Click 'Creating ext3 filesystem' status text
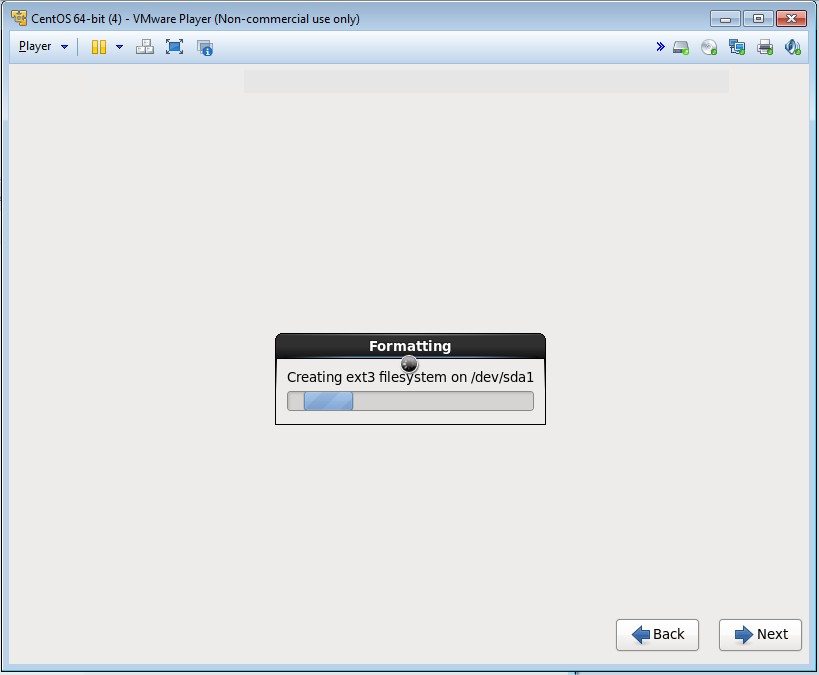The height and width of the screenshot is (675, 819). click(410, 377)
